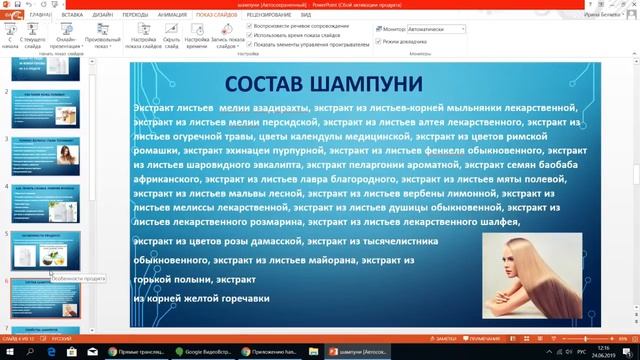The image size is (640, 360).
Task: Switch to the РЕЦЕНЗИРОВАНИЕ ribbon tab
Action: 269,15
